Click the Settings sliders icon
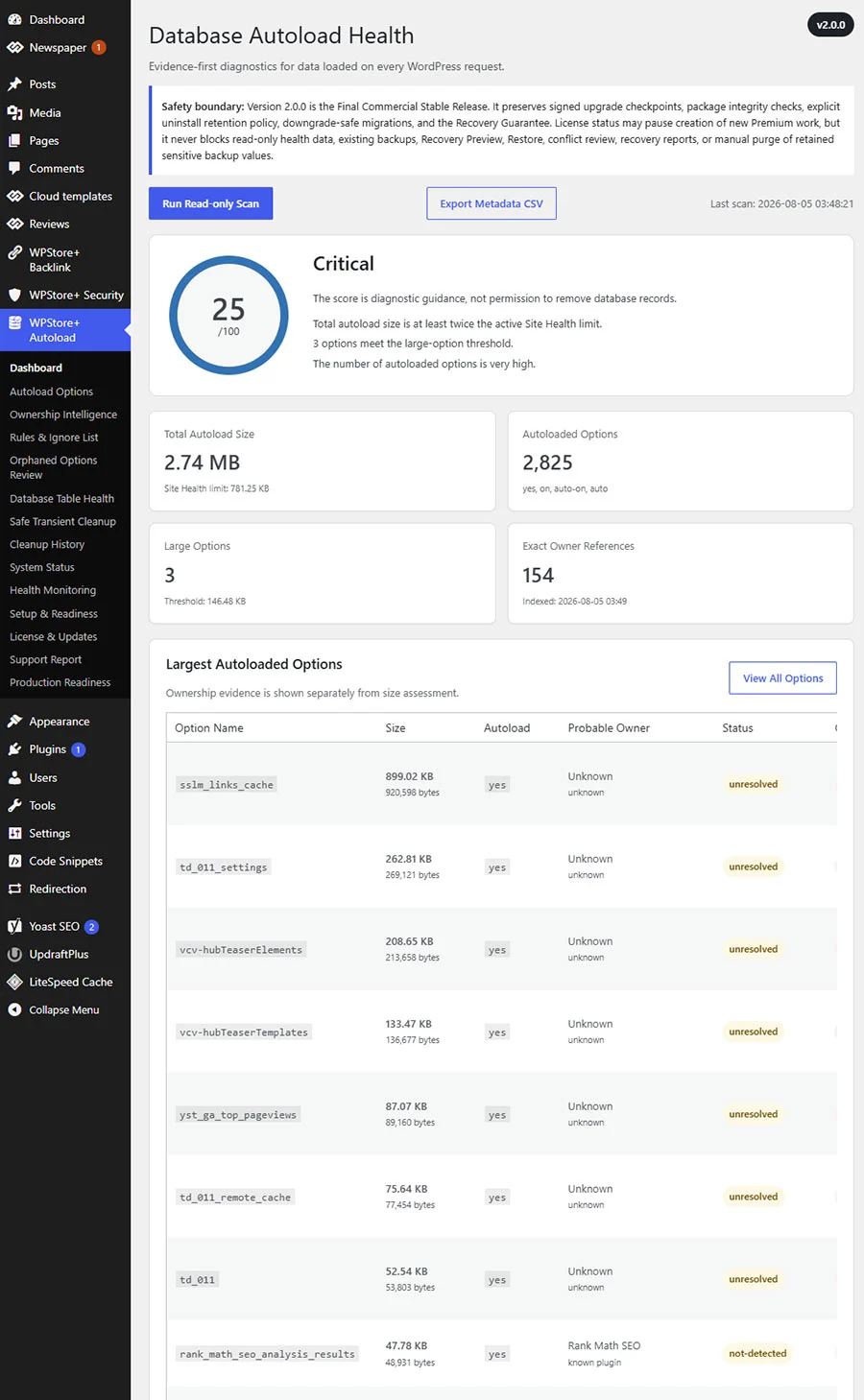The height and width of the screenshot is (1400, 864). (14, 833)
